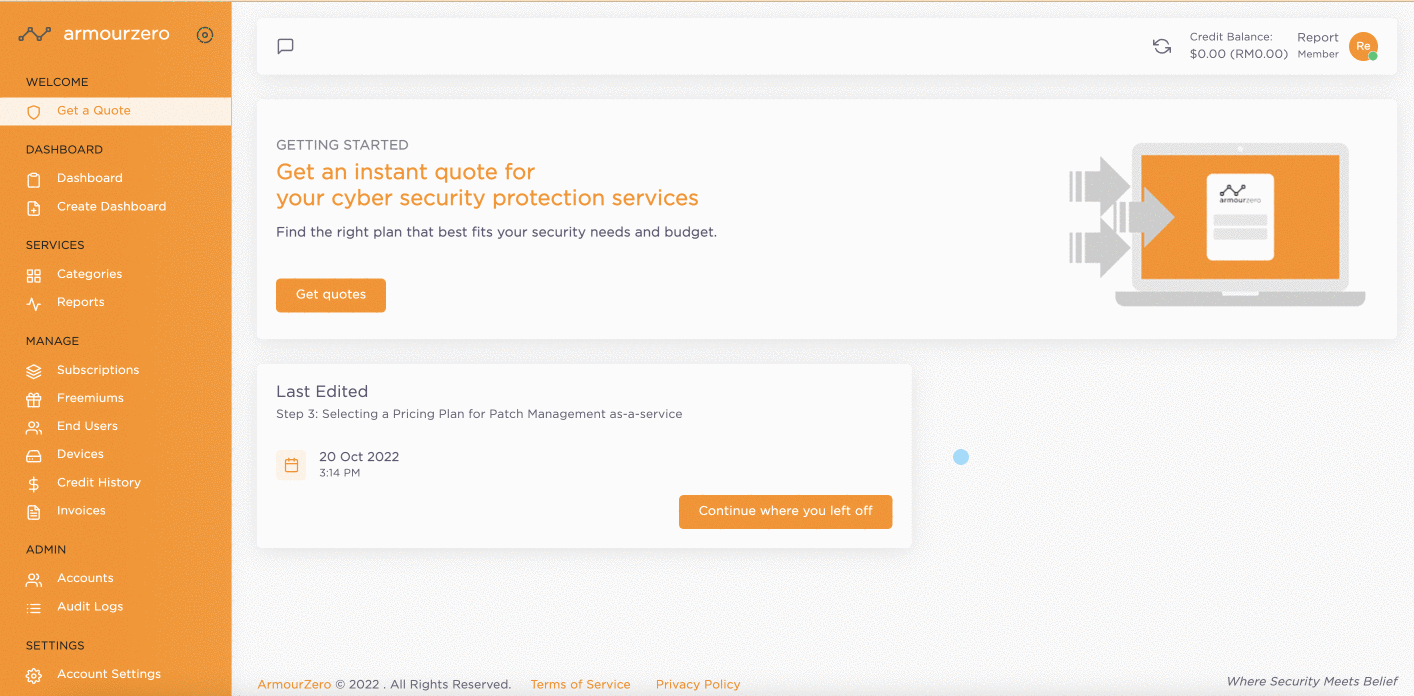Image resolution: width=1414 pixels, height=696 pixels.
Task: Click the Credit History dollar icon
Action: click(34, 484)
